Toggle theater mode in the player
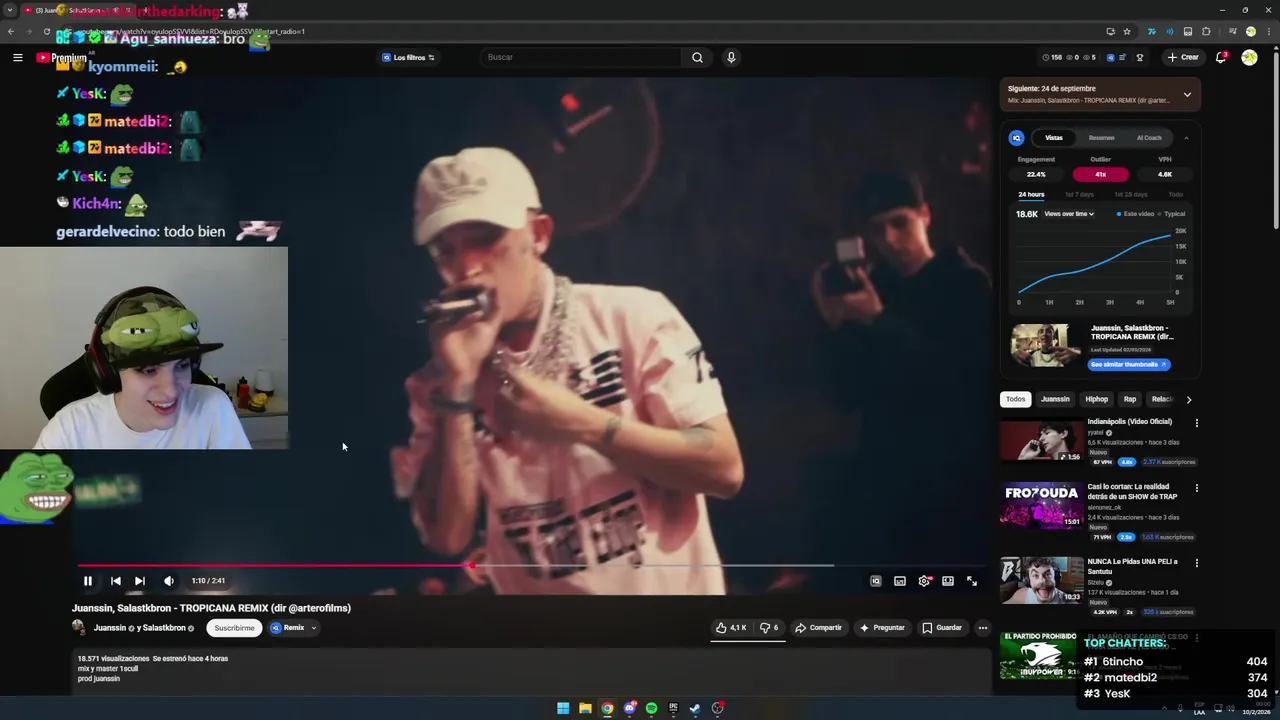Screen dimensions: 1280x720 pos(948,581)
